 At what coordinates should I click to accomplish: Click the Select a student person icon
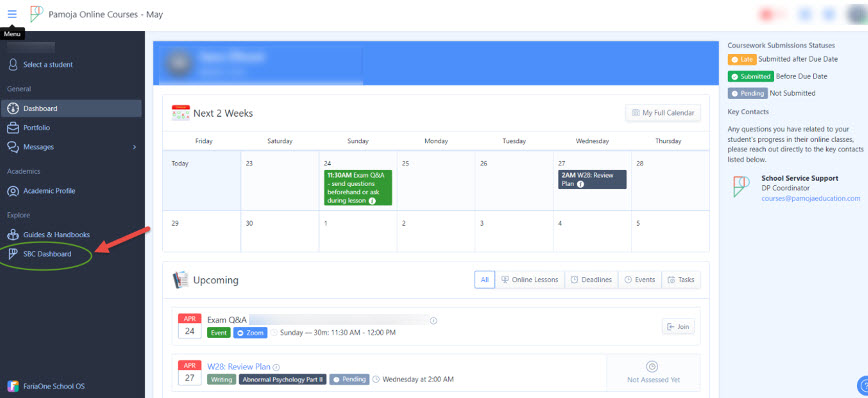click(x=13, y=65)
